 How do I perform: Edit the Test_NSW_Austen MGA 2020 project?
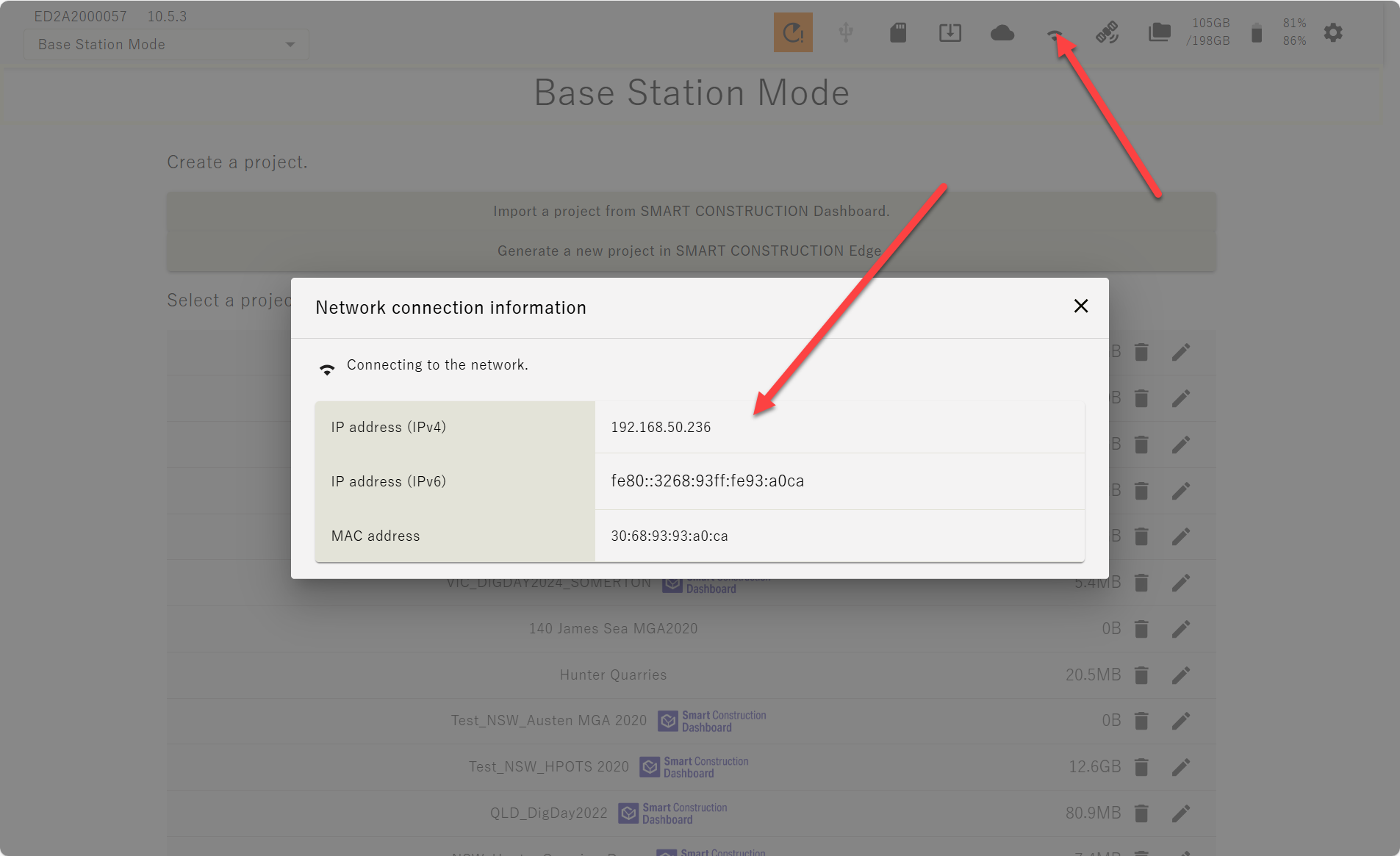[x=1180, y=721]
